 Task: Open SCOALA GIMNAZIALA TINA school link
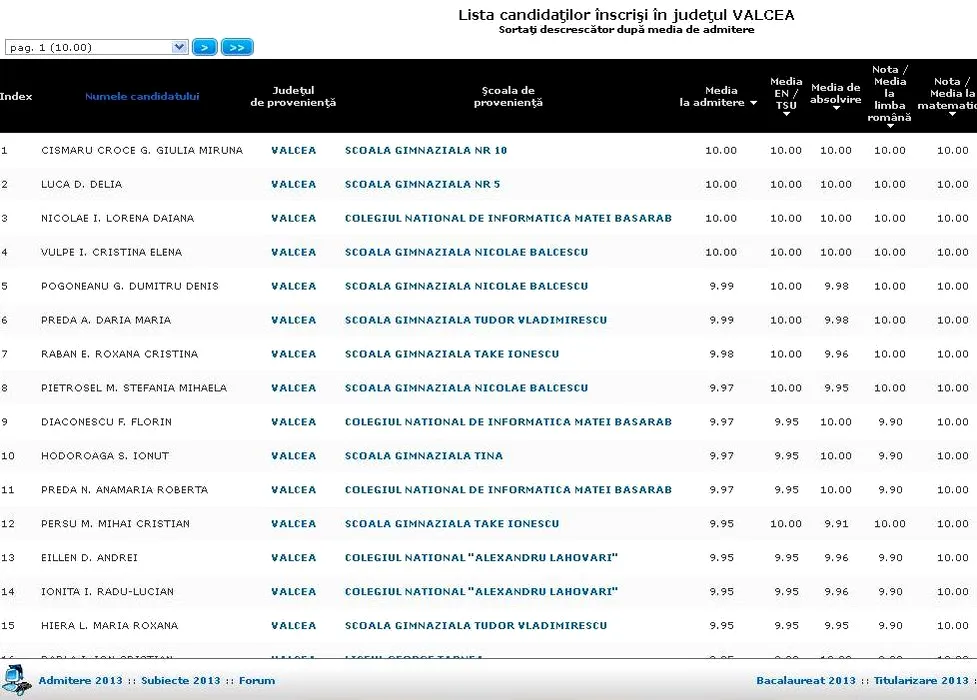click(424, 456)
